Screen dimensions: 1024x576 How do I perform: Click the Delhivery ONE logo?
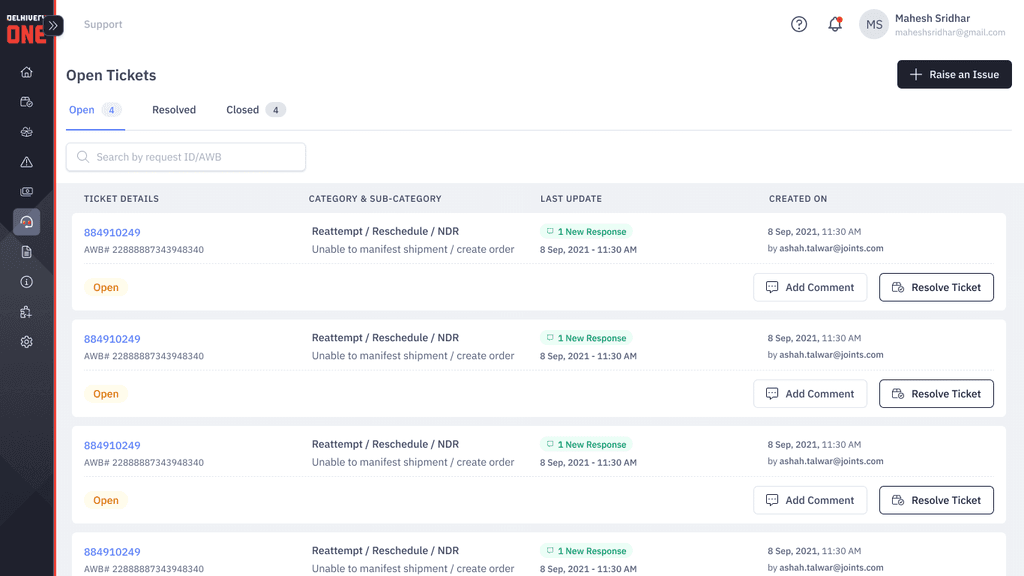click(x=25, y=29)
